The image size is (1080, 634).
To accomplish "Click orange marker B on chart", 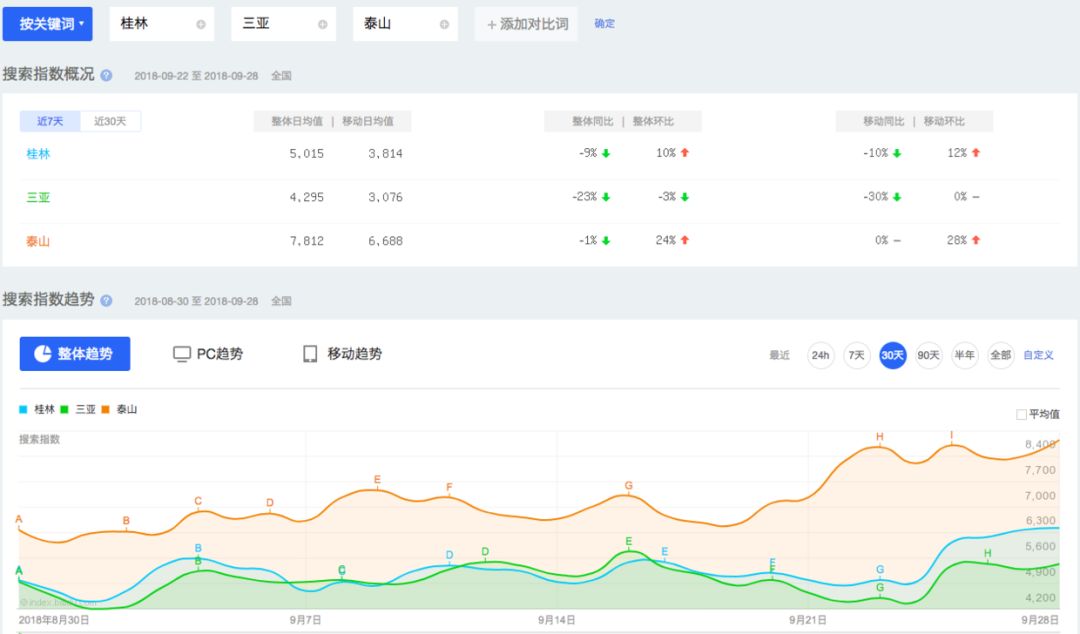I will pos(126,521).
